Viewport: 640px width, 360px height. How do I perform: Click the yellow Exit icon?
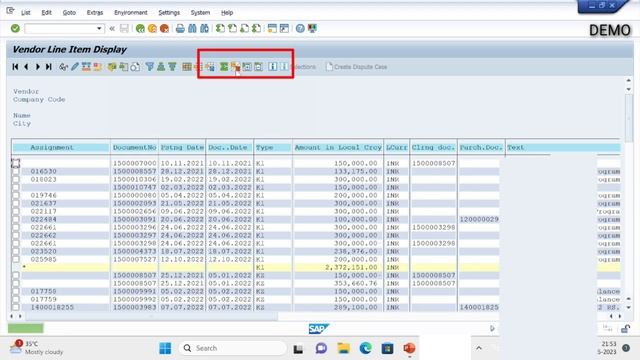152,28
